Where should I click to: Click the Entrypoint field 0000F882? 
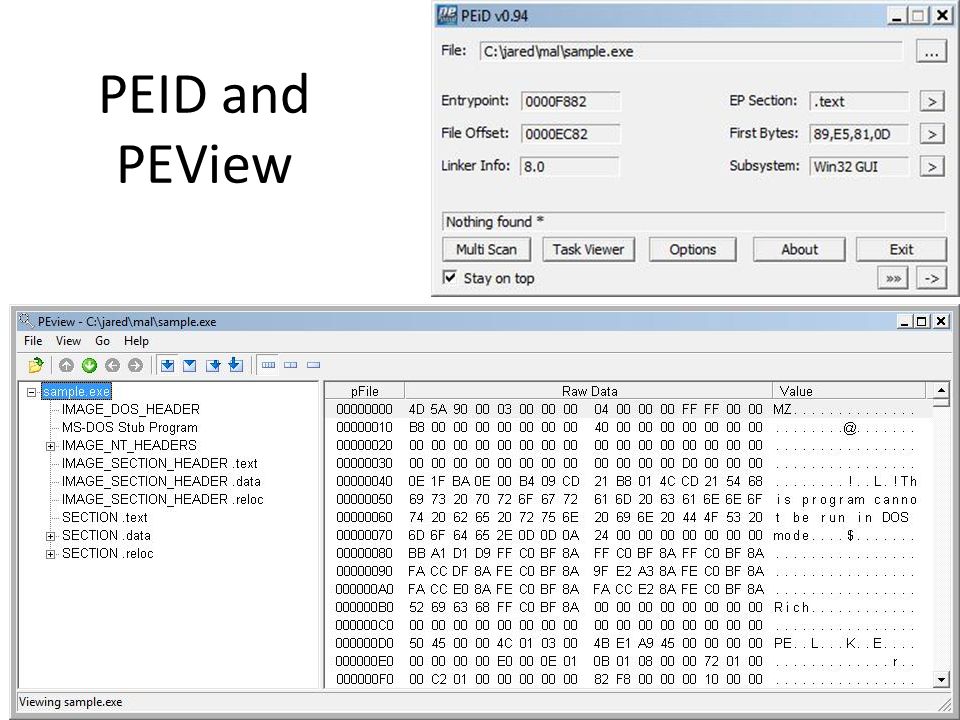571,102
